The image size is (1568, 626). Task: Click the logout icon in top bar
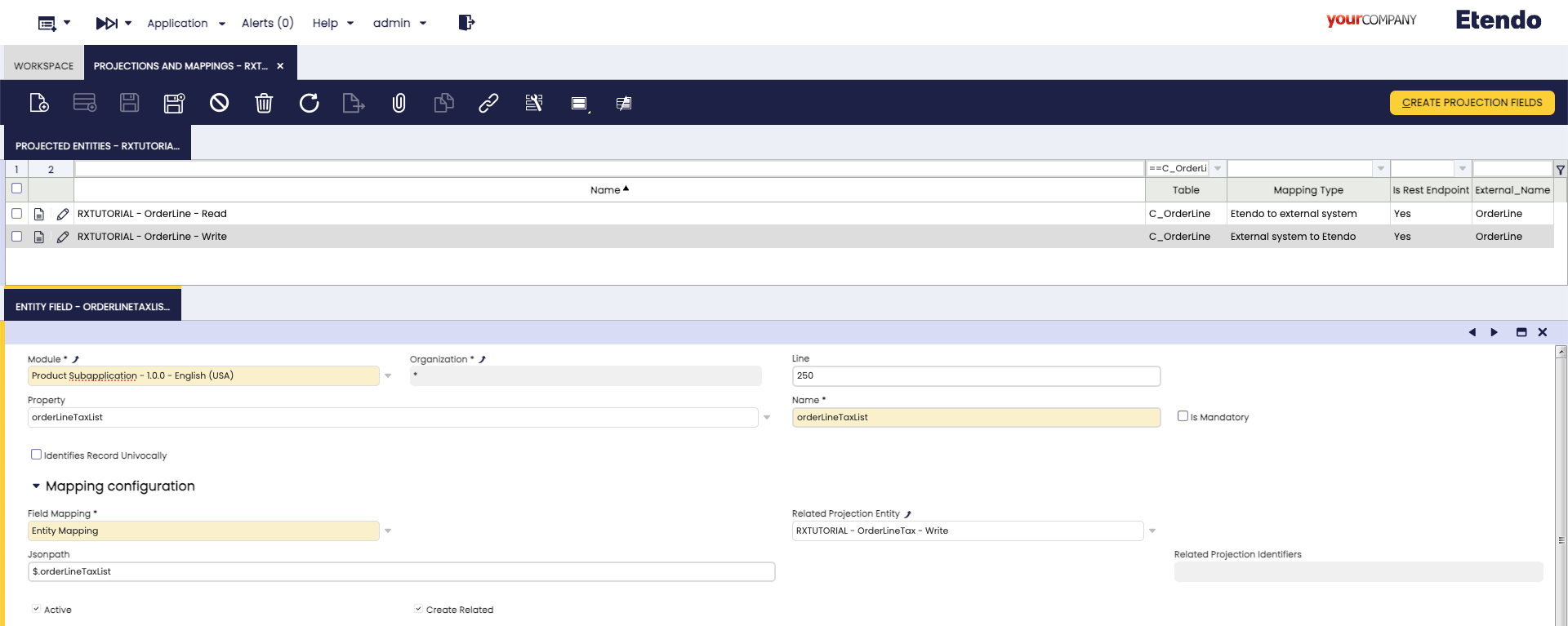[x=466, y=22]
